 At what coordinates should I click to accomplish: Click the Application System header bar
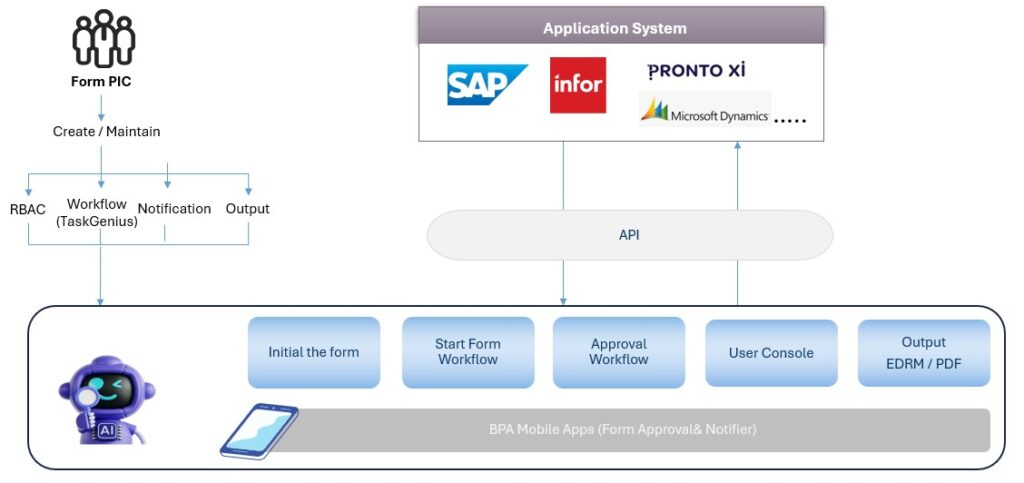coord(614,27)
